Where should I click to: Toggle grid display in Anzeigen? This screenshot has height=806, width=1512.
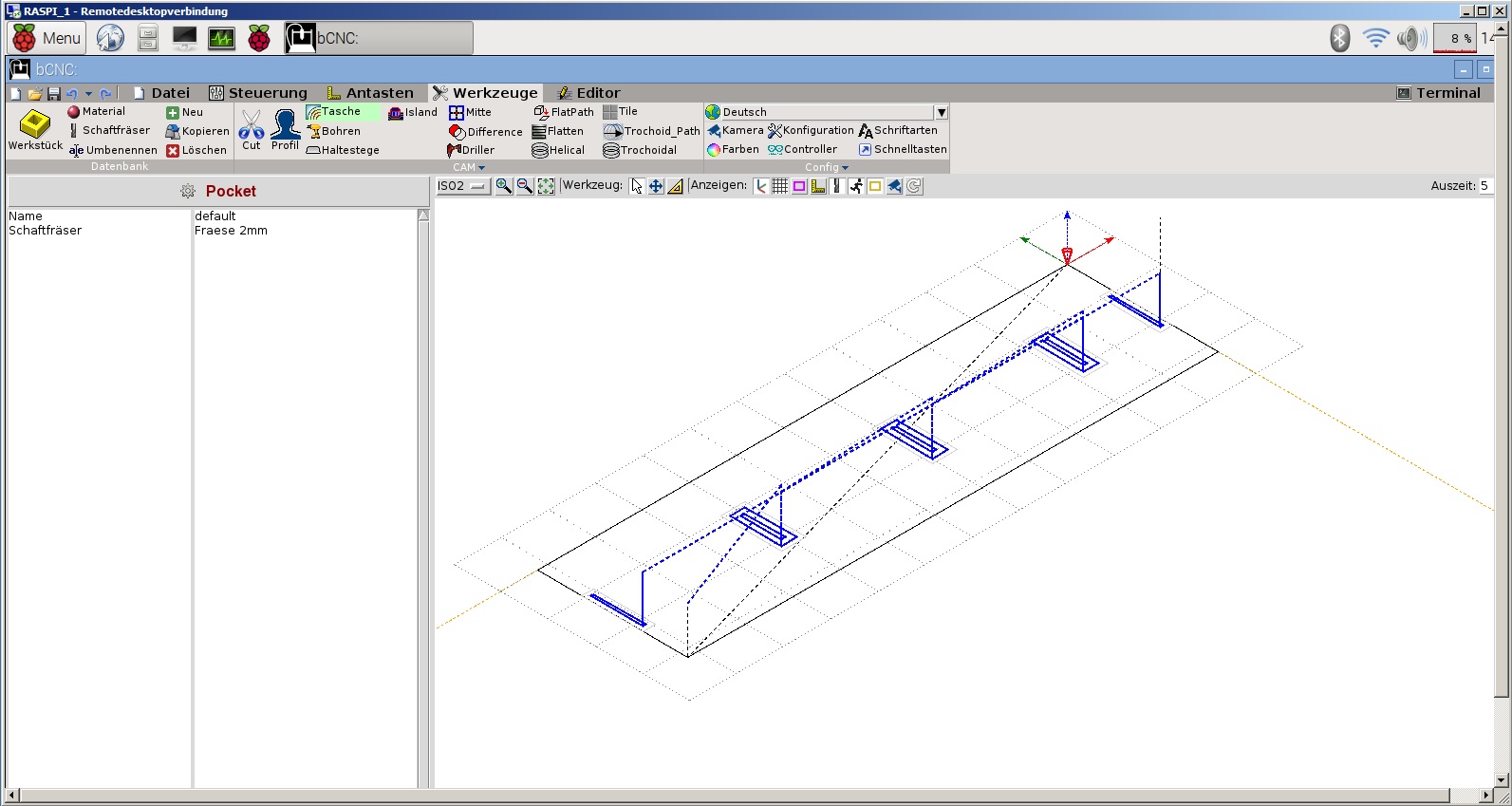[780, 186]
